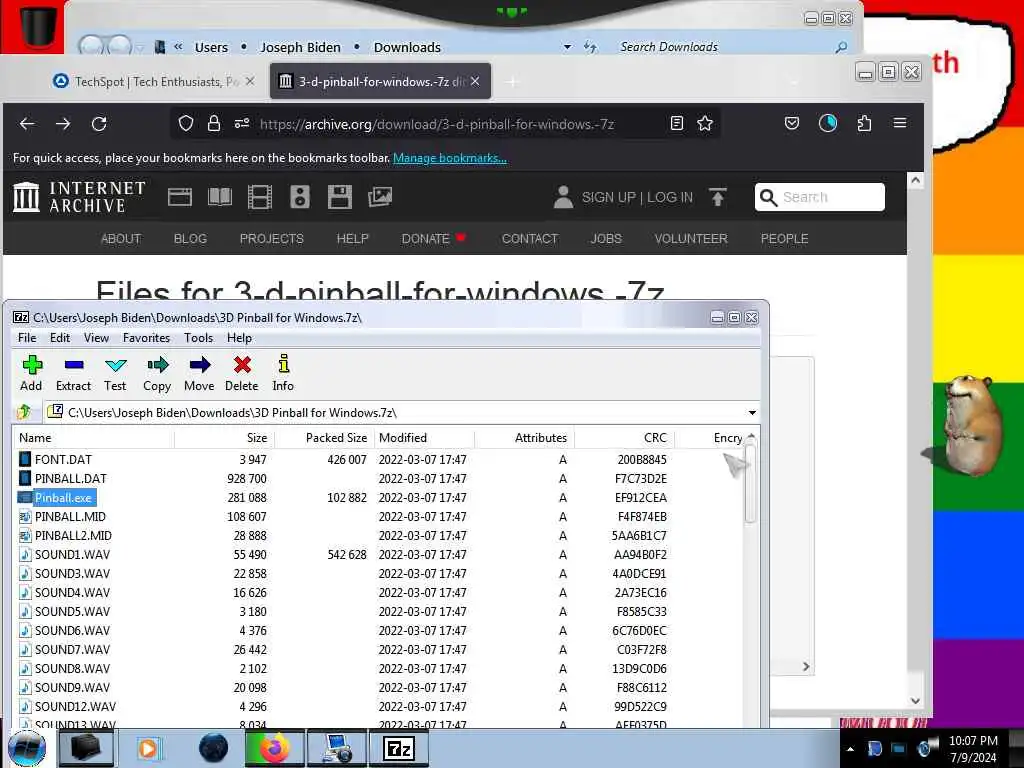This screenshot has width=1024, height=768.
Task: Click the site padlock security icon
Action: [214, 123]
